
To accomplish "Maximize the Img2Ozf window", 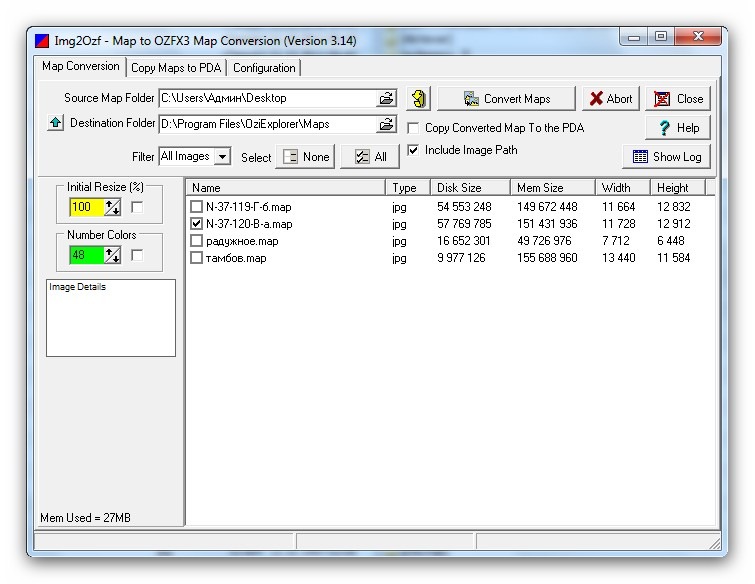I will (661, 37).
